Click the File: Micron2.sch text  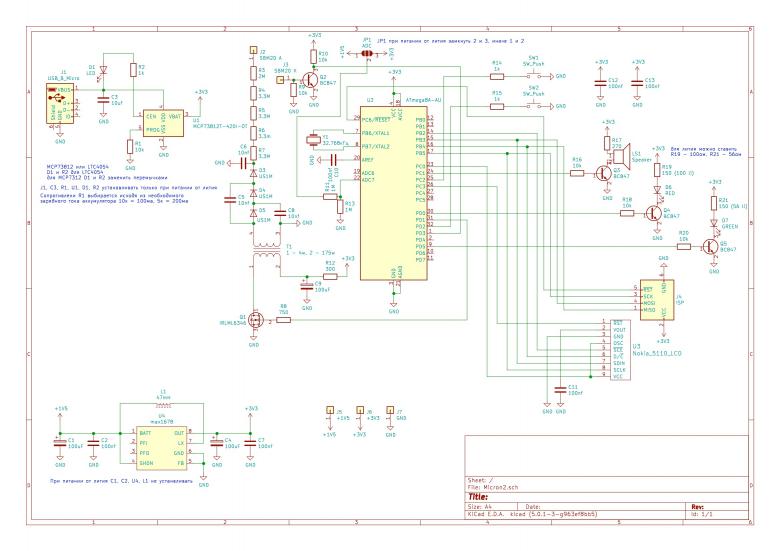pos(502,485)
